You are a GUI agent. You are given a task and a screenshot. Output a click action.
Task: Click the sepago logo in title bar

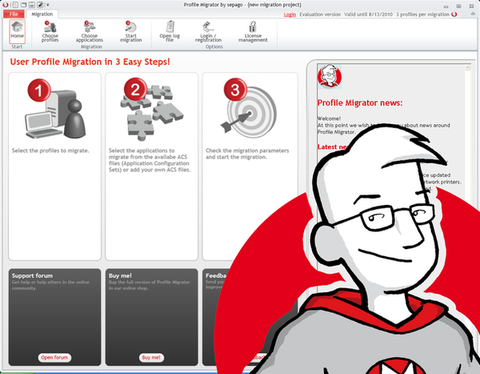coord(5,4)
